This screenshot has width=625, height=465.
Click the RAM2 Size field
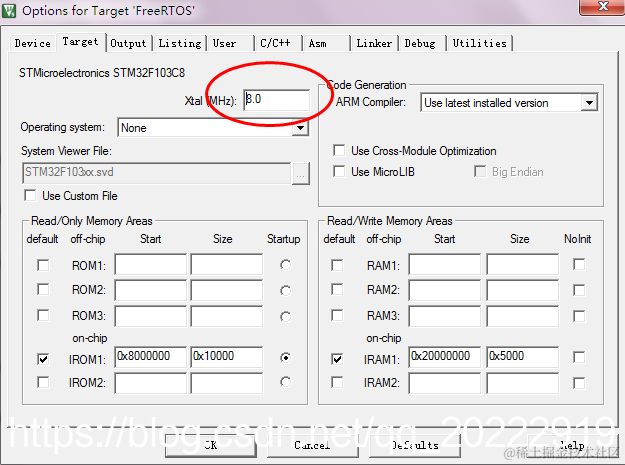coord(522,290)
